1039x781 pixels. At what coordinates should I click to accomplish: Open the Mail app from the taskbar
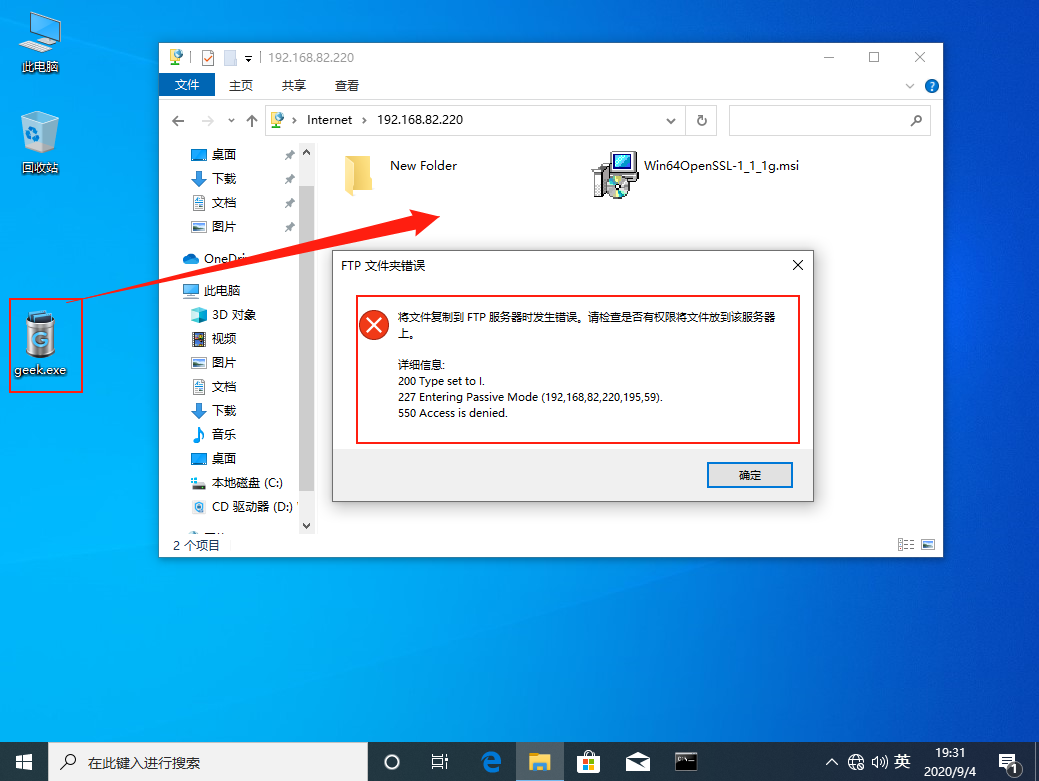click(x=637, y=762)
